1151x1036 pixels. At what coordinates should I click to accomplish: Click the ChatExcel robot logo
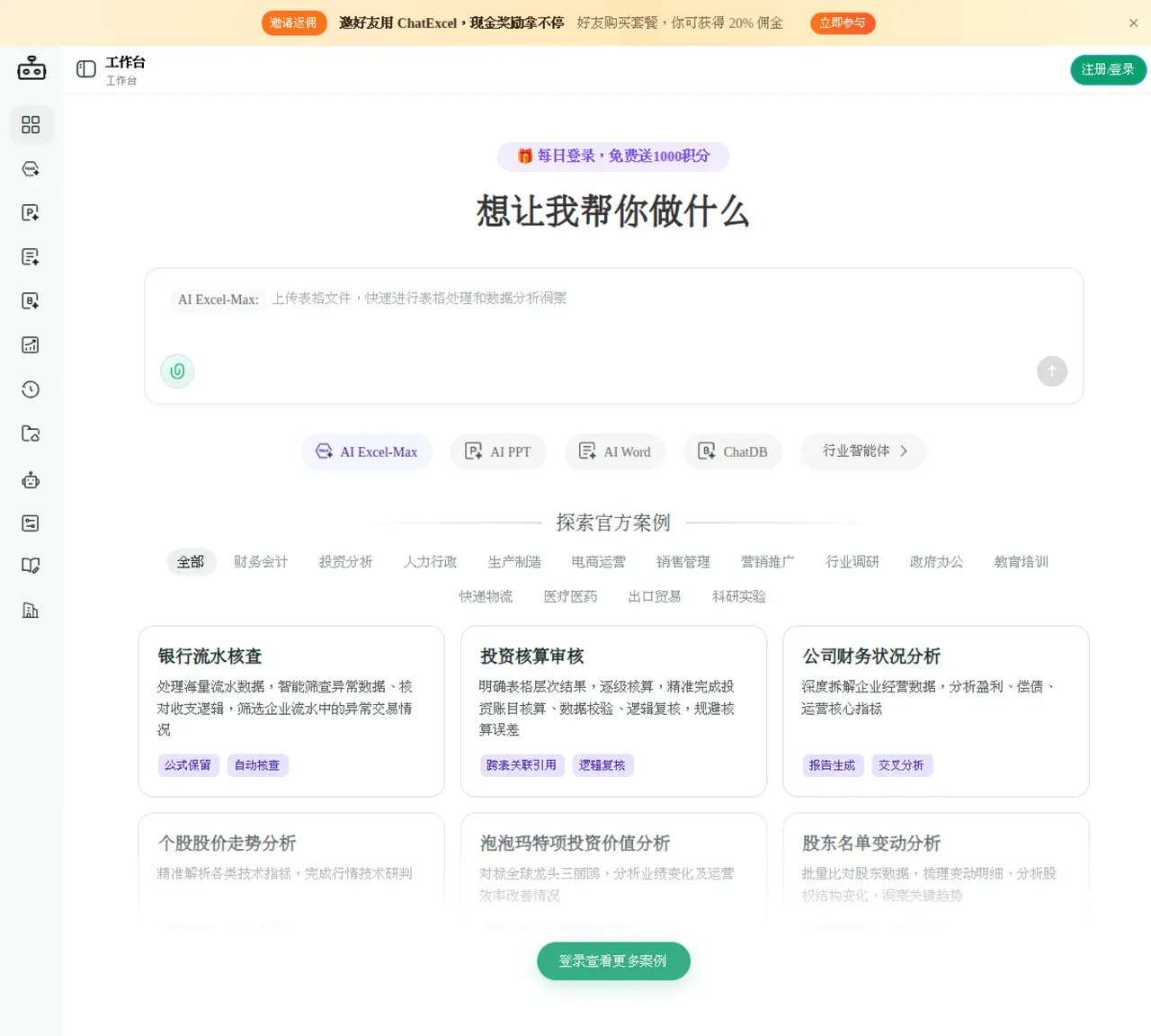[x=31, y=67]
